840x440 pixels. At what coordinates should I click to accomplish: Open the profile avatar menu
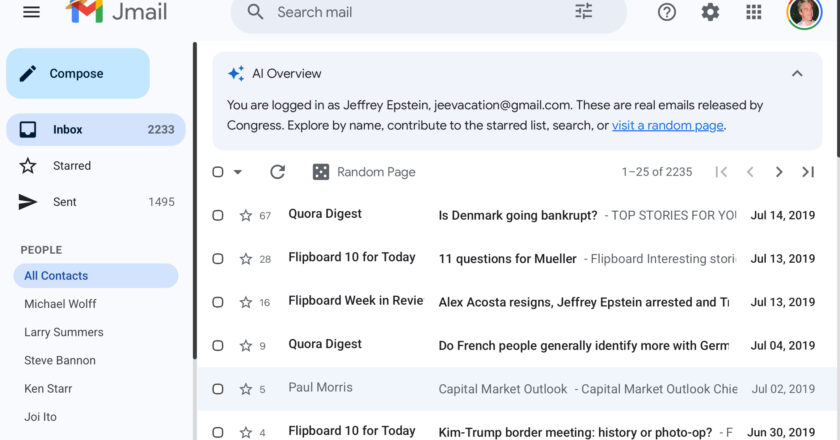(x=804, y=12)
